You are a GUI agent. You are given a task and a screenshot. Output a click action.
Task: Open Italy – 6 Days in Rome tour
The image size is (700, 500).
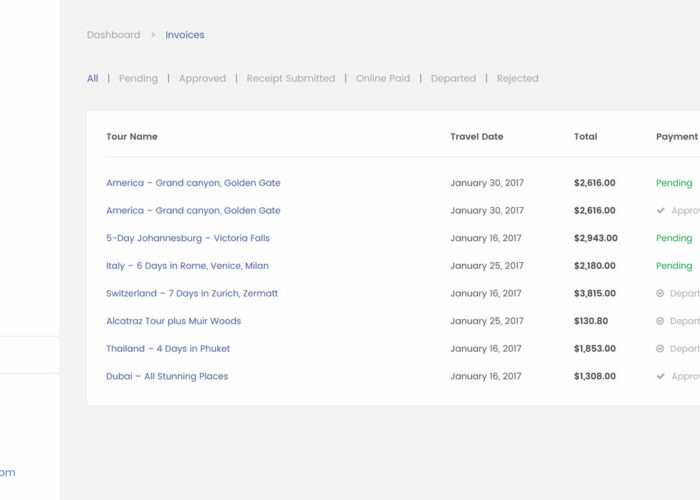click(187, 266)
